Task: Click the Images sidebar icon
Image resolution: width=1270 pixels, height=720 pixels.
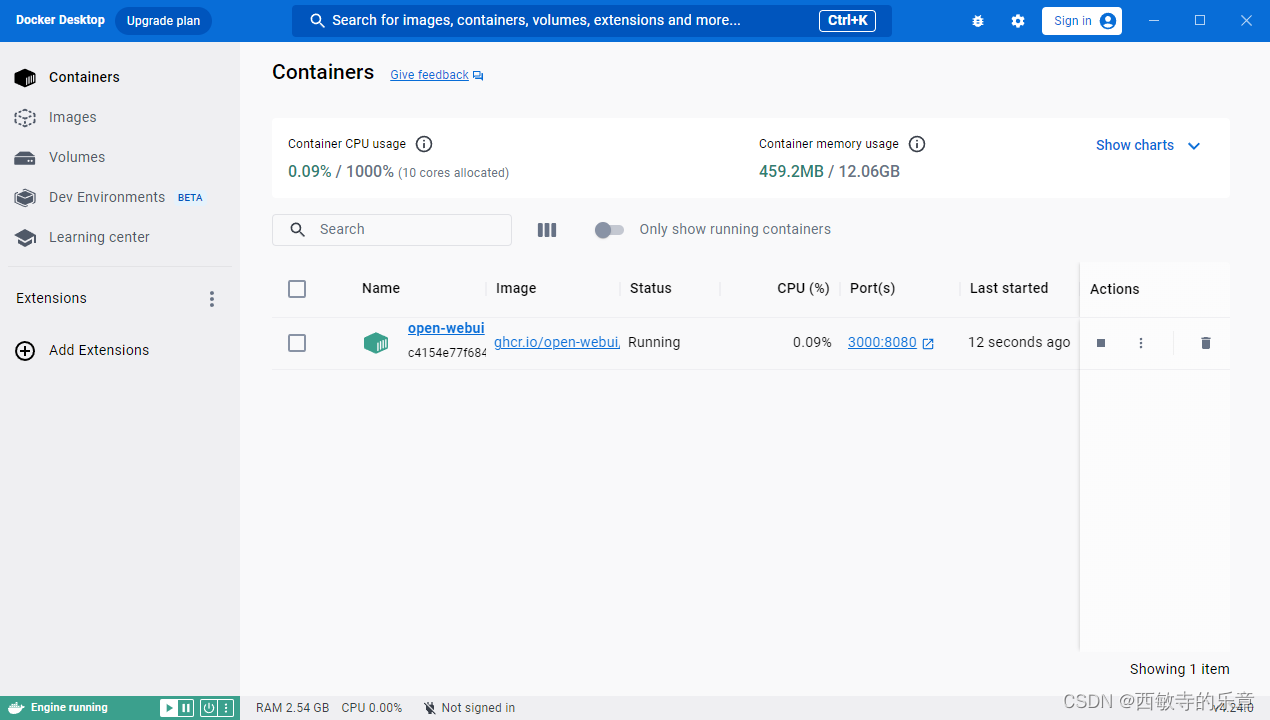Action: pos(25,118)
